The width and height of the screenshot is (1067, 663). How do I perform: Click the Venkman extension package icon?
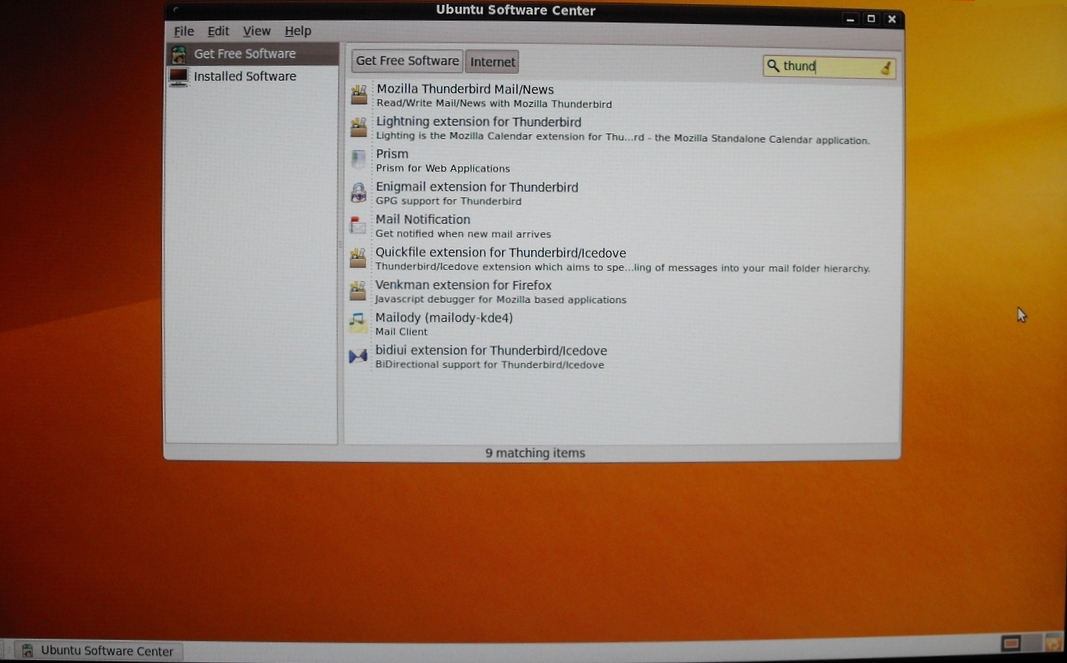click(358, 291)
